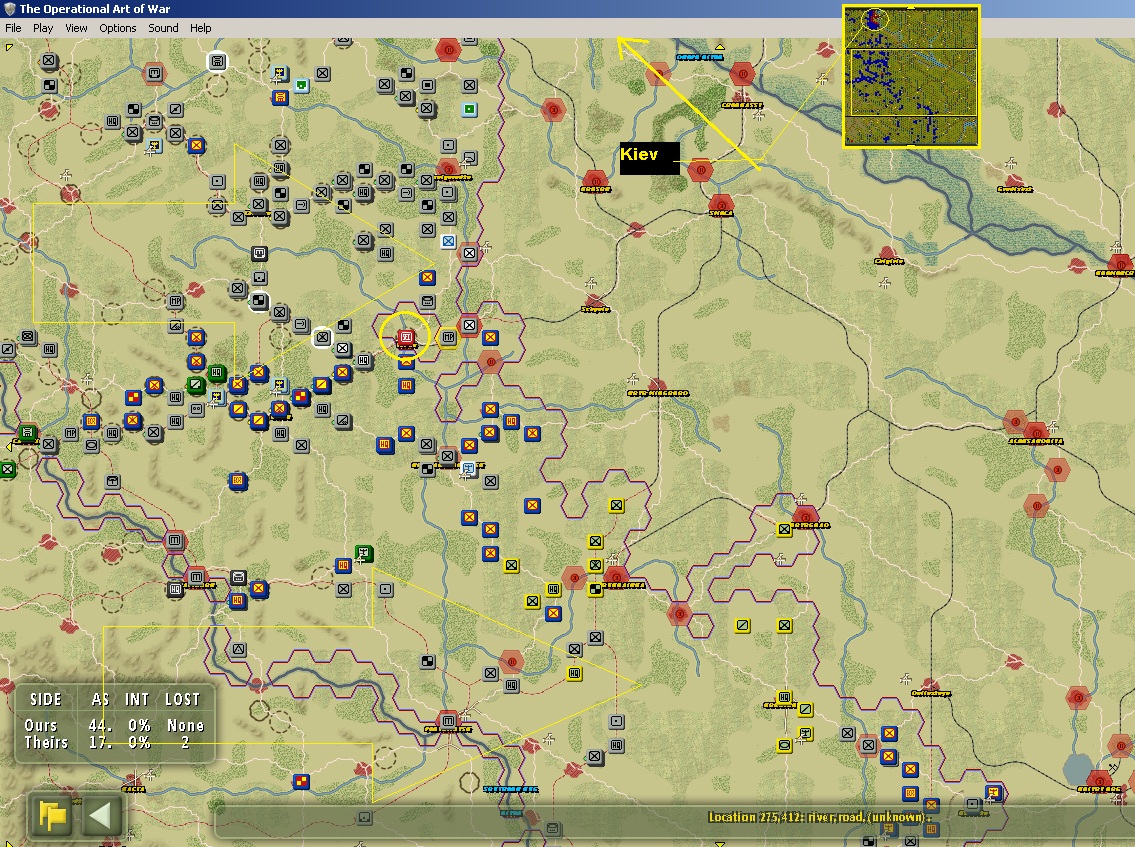Select the red-yellow checkered unit at the bottom of the map
This screenshot has width=1135, height=847.
click(300, 781)
